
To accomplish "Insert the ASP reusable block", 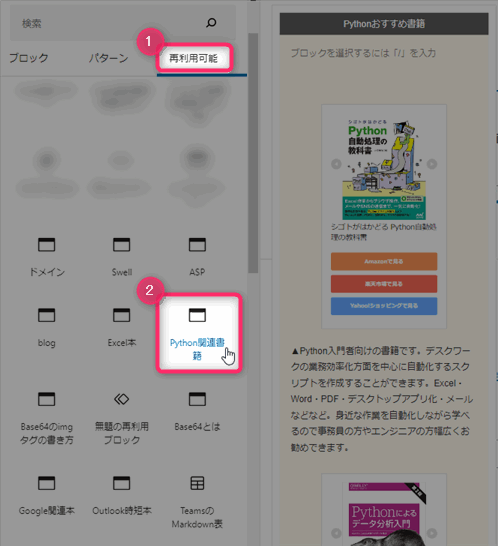I will pos(197,257).
